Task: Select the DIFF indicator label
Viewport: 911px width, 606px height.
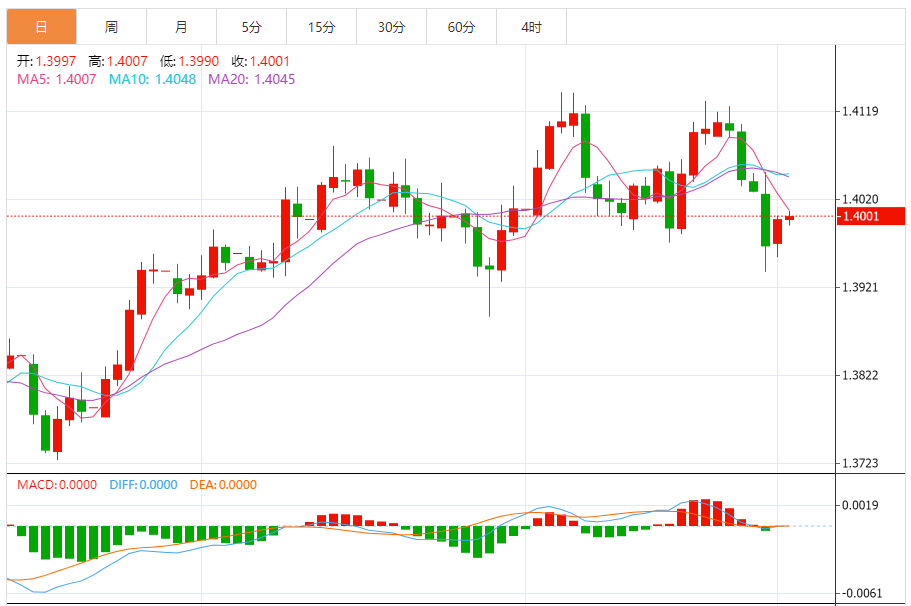Action: click(x=141, y=485)
